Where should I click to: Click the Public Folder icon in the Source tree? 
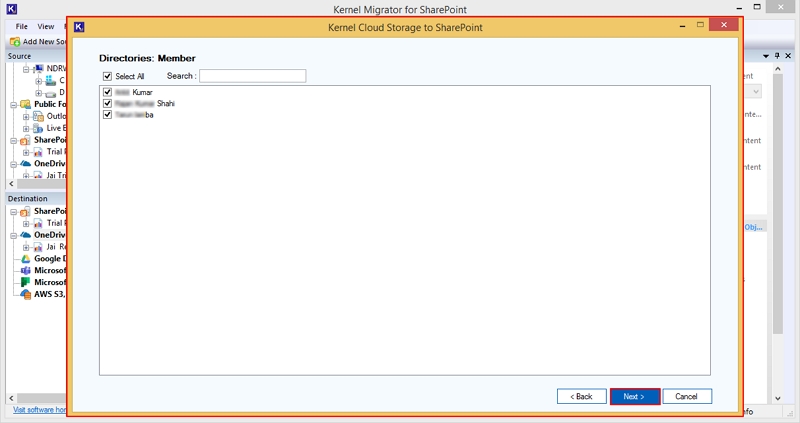click(x=26, y=104)
